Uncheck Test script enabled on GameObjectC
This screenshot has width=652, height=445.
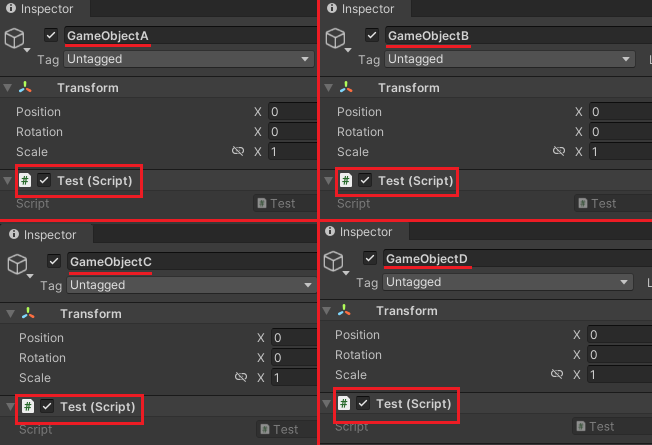[x=46, y=407]
